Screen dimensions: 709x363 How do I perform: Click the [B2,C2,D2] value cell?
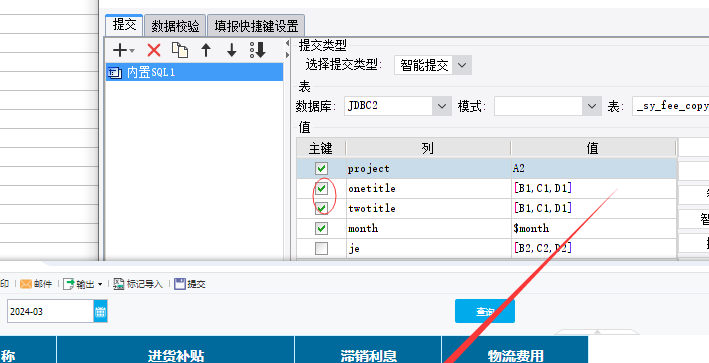[594, 248]
